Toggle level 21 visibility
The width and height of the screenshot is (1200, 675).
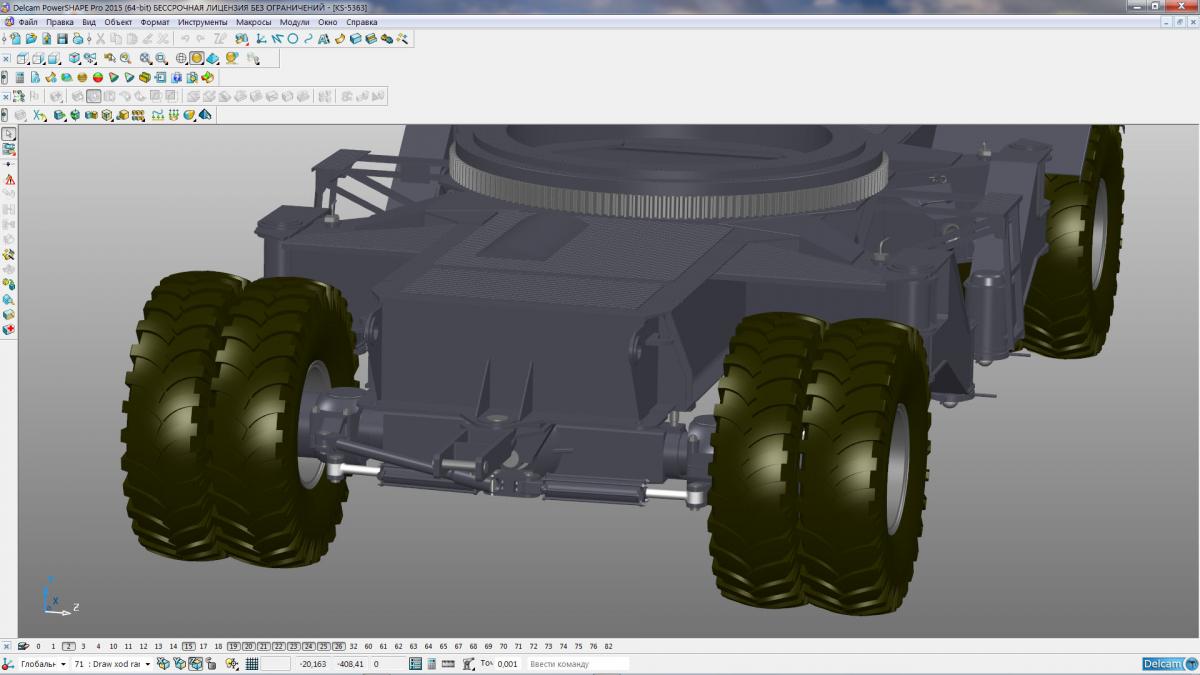tap(264, 646)
